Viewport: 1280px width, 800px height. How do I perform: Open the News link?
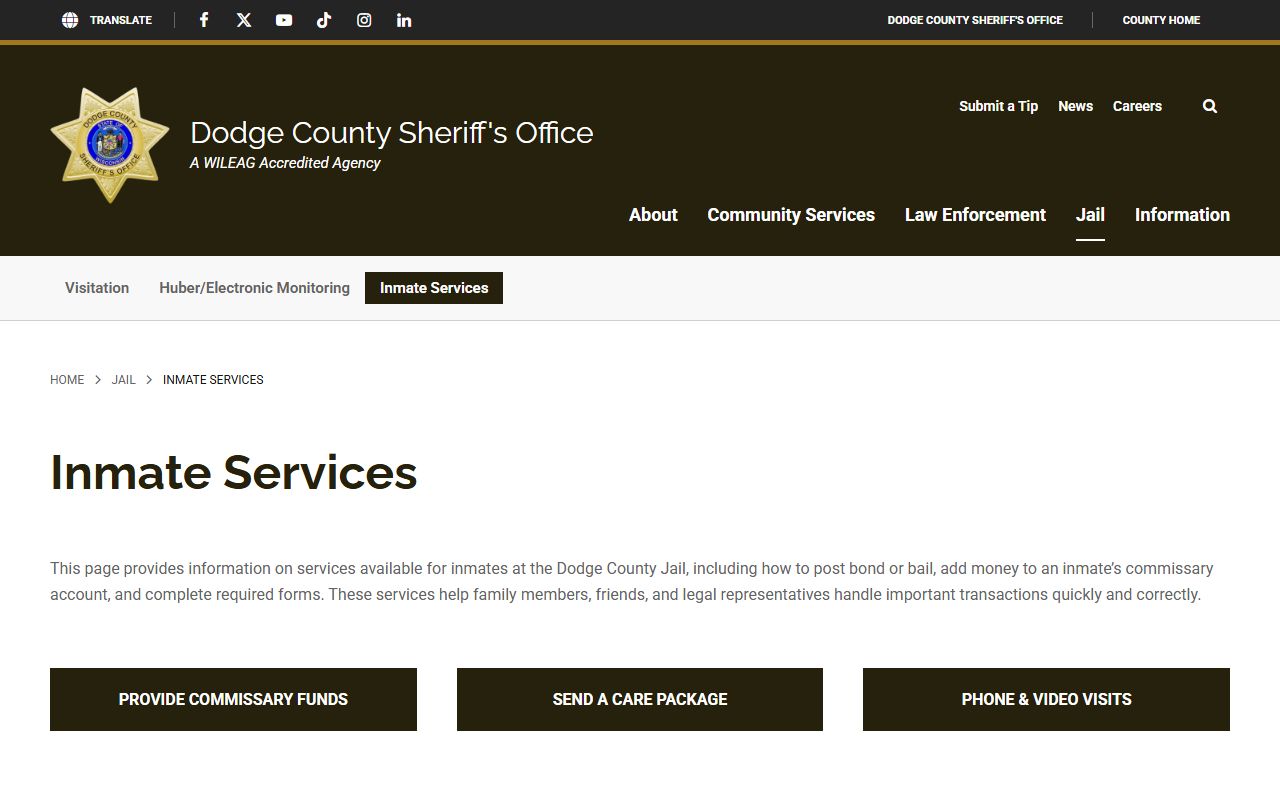(1075, 106)
